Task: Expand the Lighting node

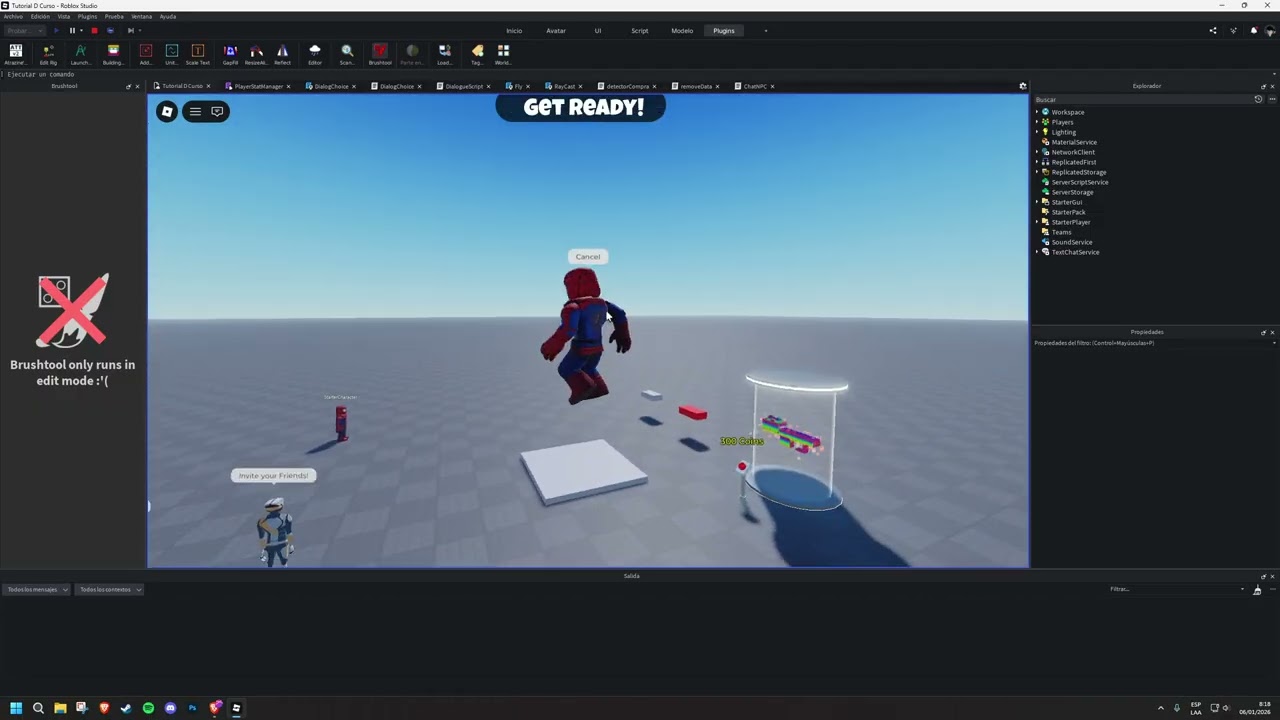Action: click(x=1037, y=132)
